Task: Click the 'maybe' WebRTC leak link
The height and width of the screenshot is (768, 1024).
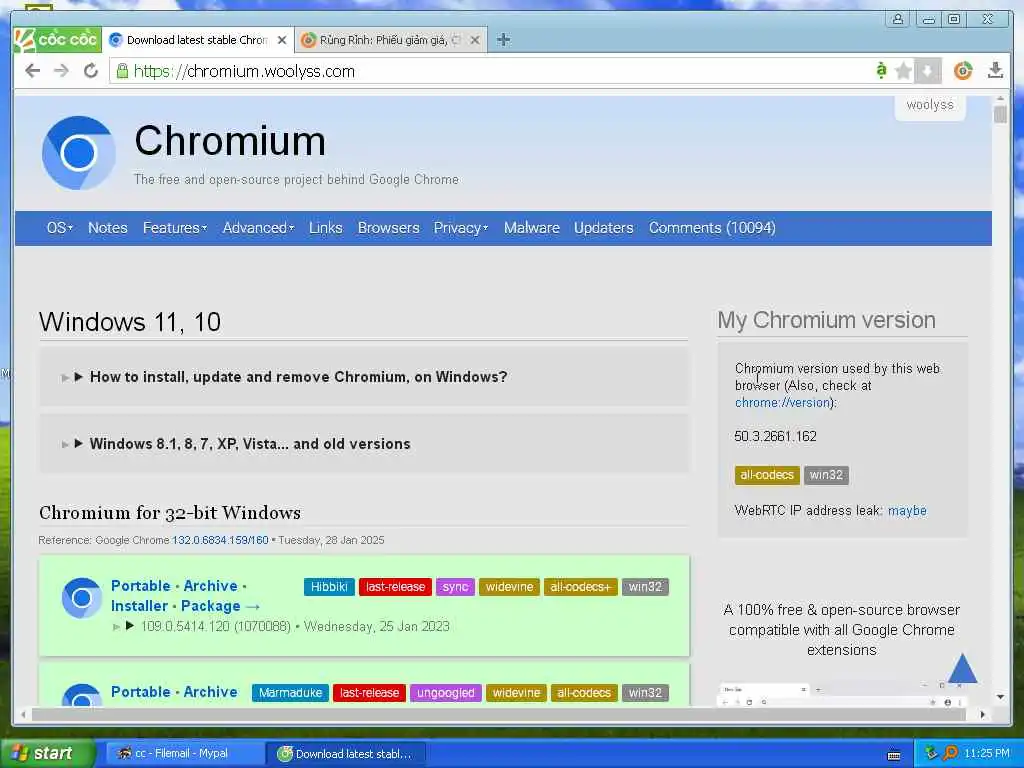Action: (x=907, y=511)
